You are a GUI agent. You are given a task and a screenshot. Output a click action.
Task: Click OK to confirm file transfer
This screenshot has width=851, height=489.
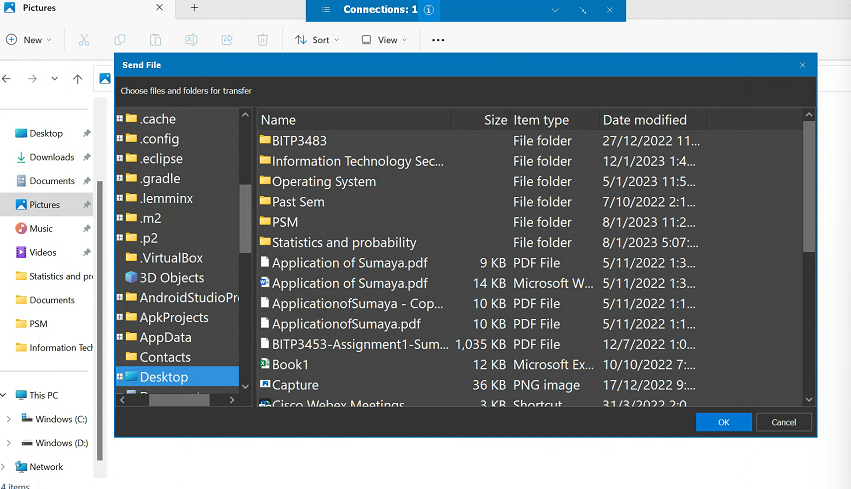723,422
